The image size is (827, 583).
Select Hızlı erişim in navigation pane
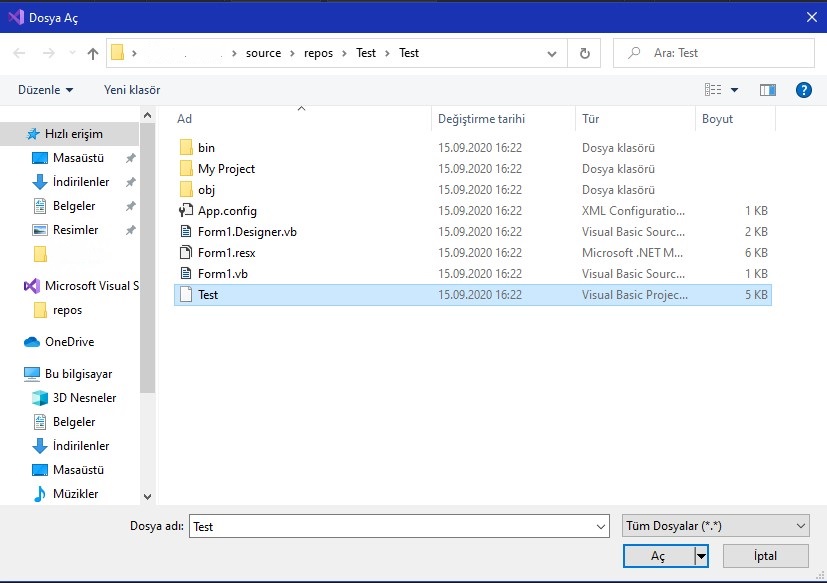[69, 134]
